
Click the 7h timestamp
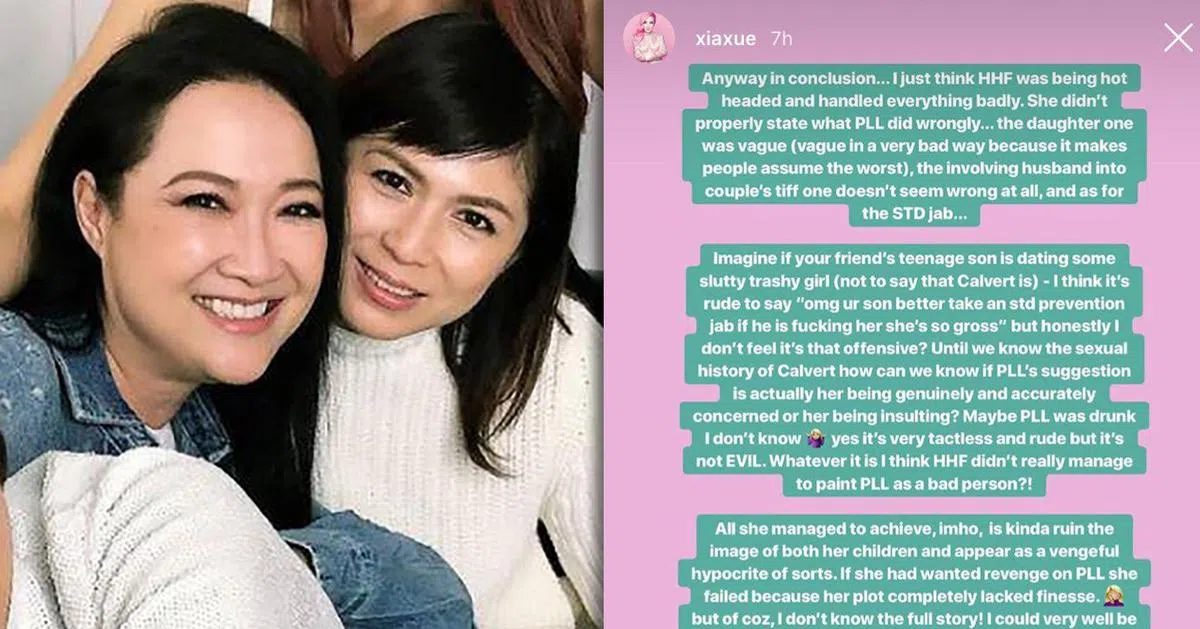pyautogui.click(x=781, y=39)
